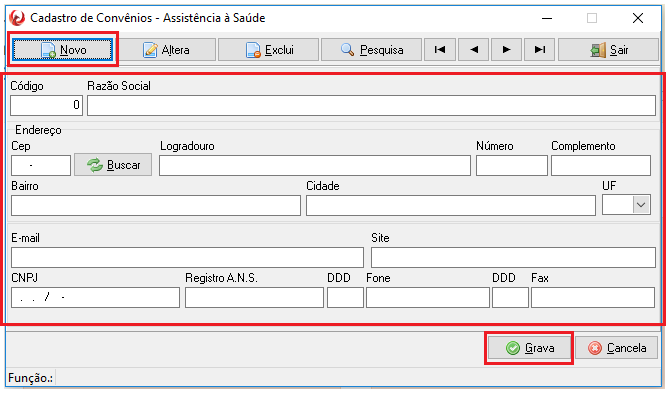Viewport: 670px width, 394px height.
Task: Focus the CNPJ masked field
Action: 95,297
